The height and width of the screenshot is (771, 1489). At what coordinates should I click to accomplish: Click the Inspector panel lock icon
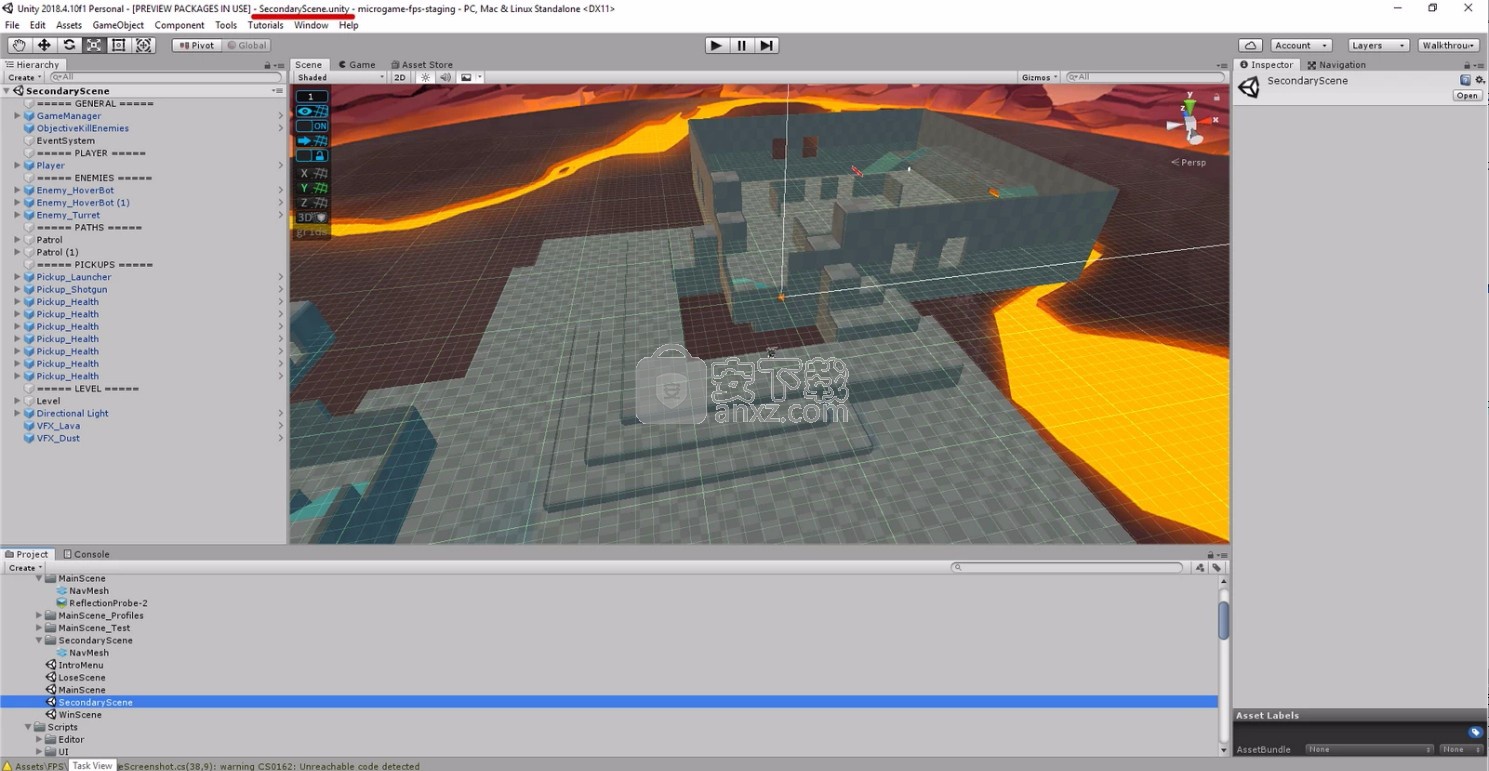coord(1469,64)
